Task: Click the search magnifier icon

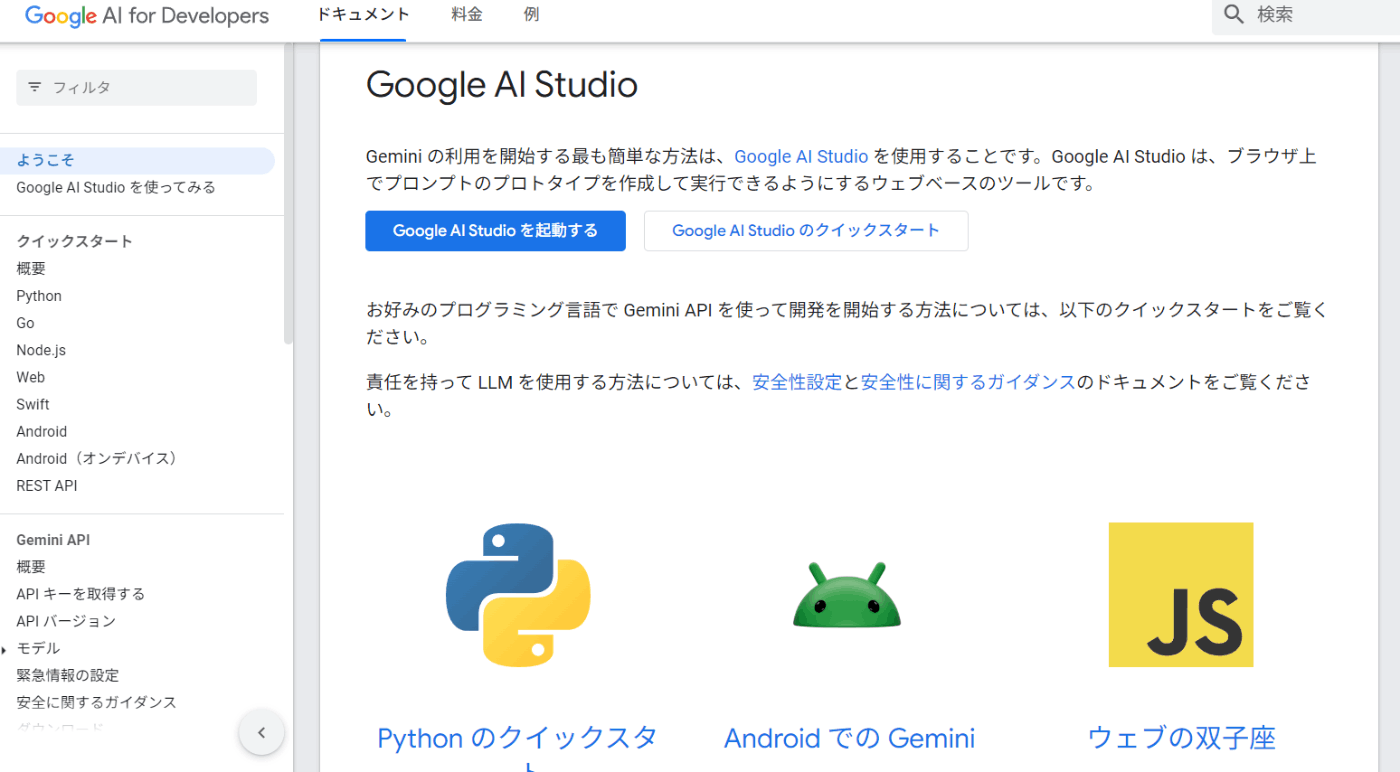Action: coord(1235,14)
